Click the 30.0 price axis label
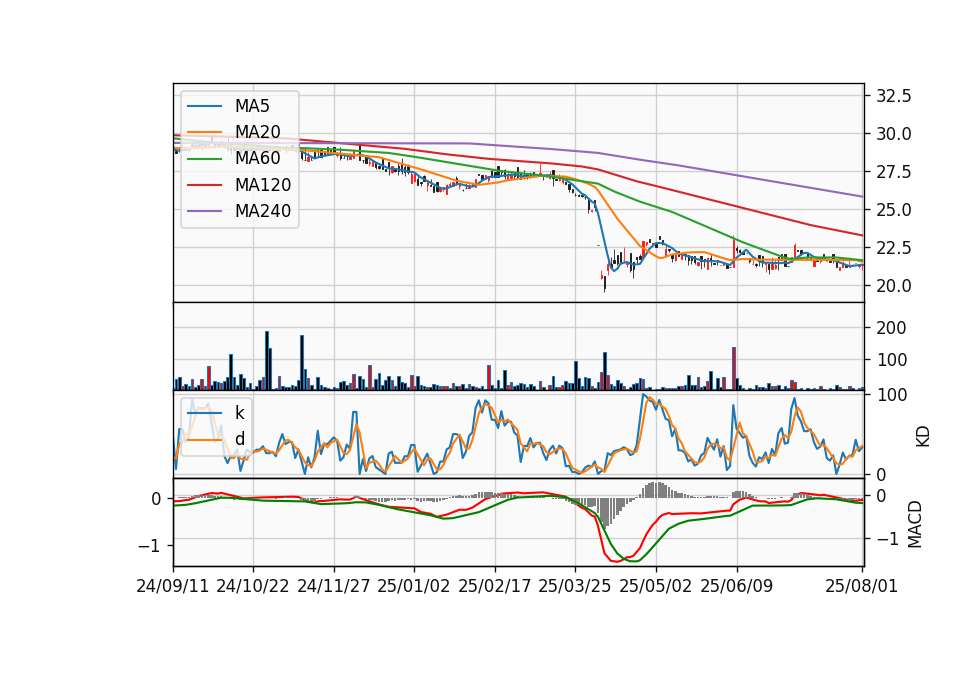This screenshot has width=960, height=690. 894,134
